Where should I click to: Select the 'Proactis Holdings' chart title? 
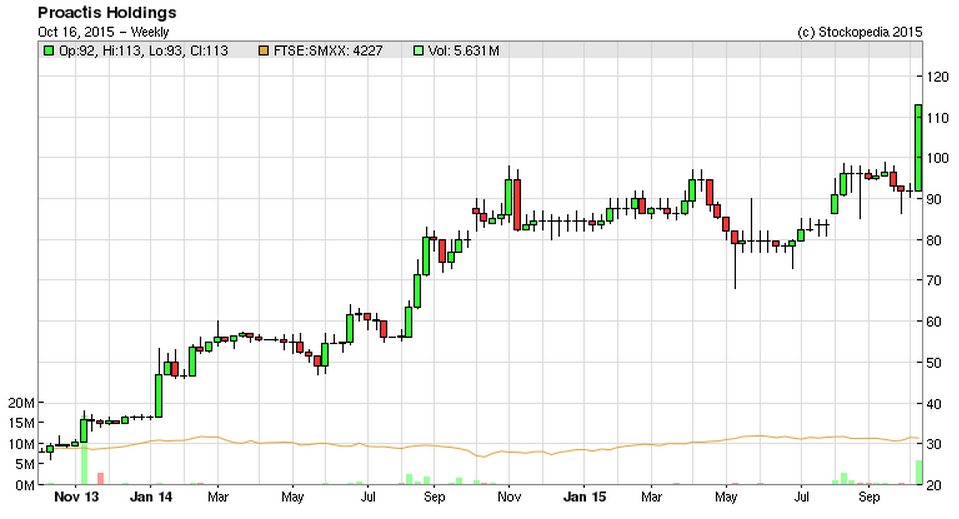tap(106, 13)
